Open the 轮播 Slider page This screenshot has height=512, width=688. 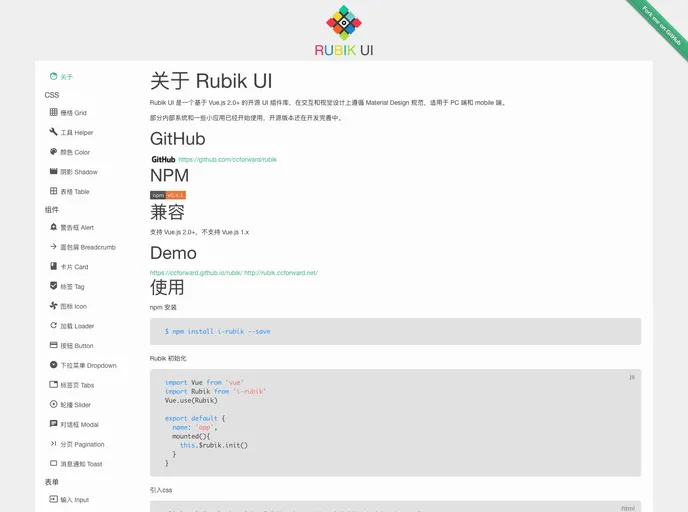point(75,405)
